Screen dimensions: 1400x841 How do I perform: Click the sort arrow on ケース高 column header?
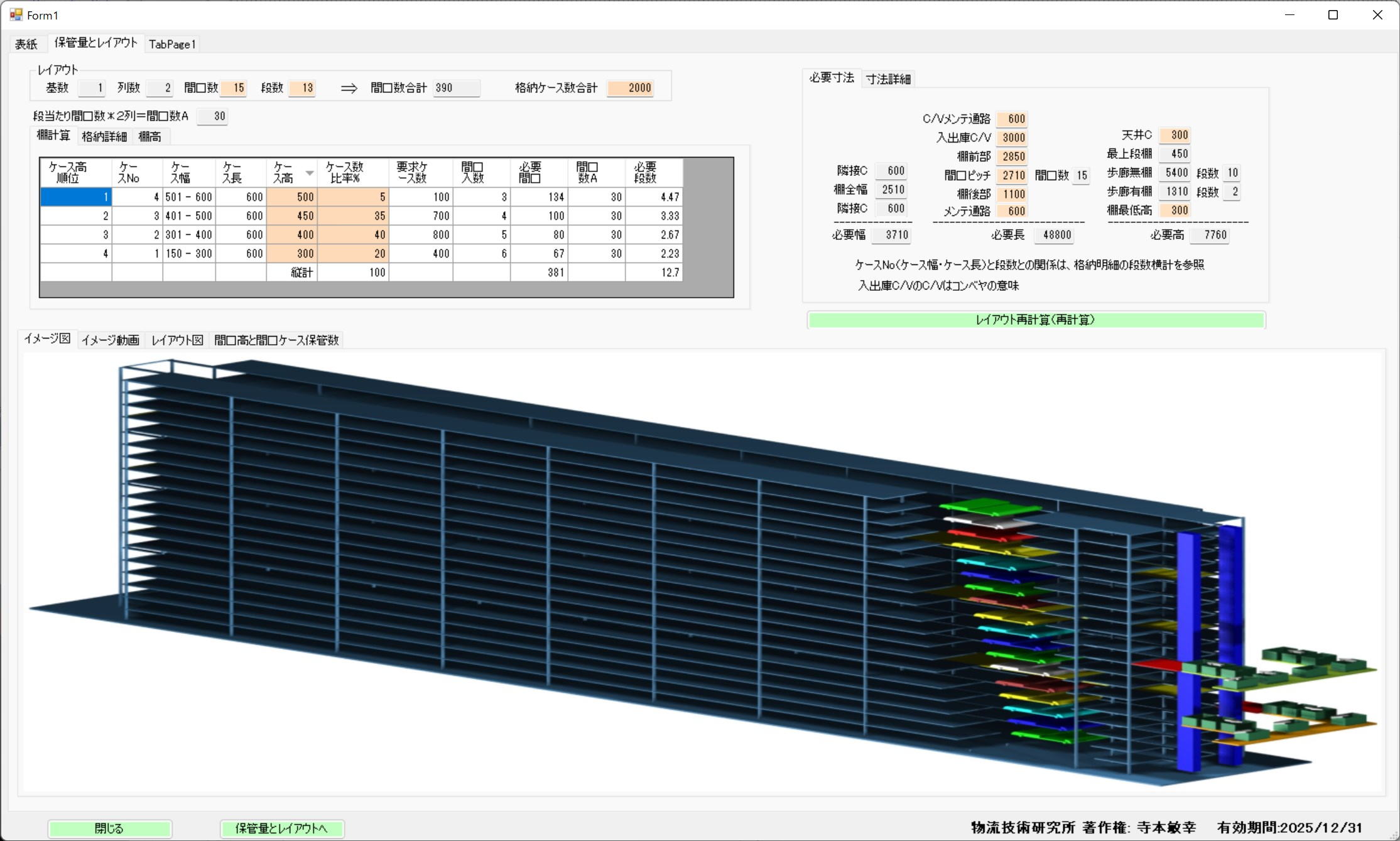point(309,173)
